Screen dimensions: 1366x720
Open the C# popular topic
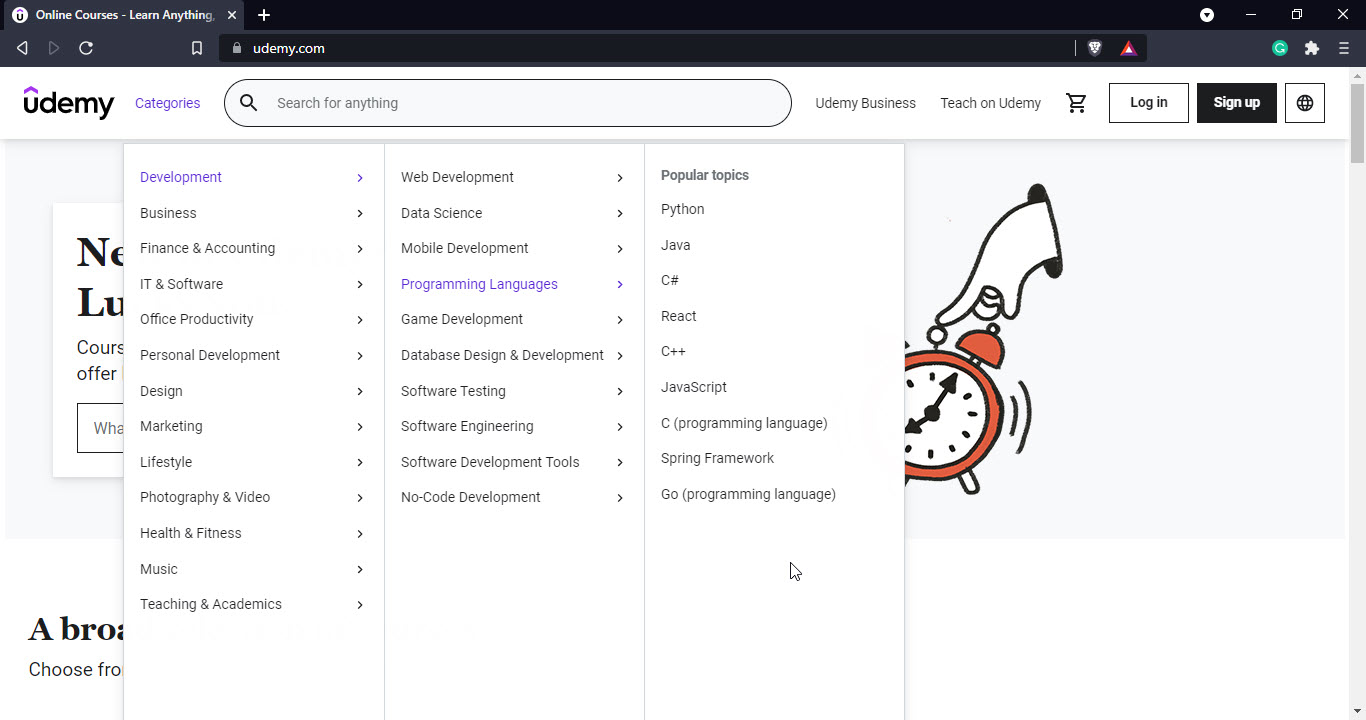670,280
